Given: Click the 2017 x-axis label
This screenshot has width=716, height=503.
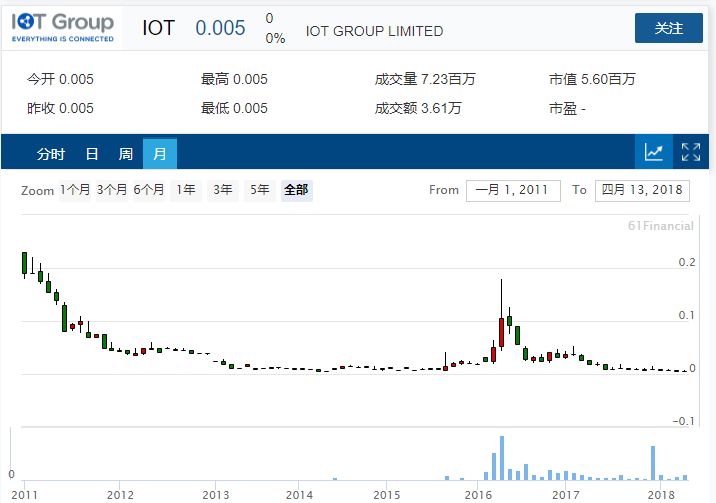Looking at the screenshot, I should [565, 495].
